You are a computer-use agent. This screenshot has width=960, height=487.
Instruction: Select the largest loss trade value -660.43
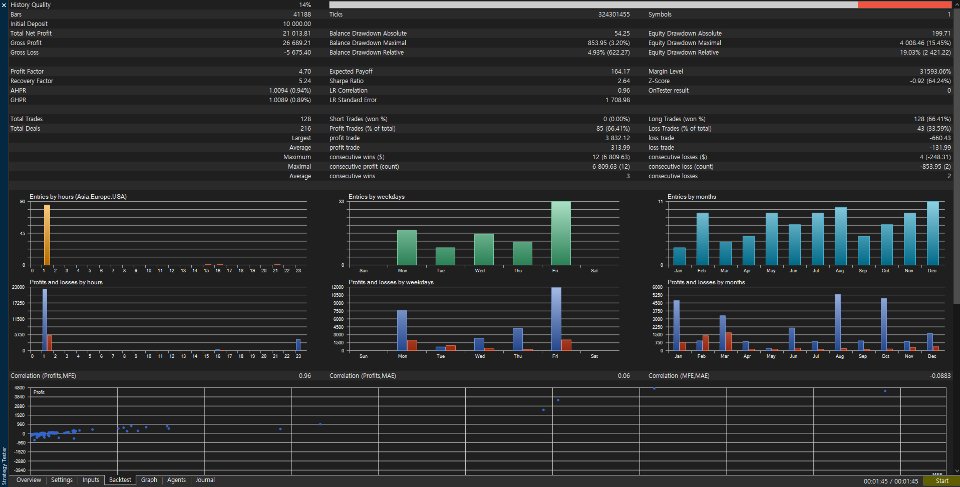click(940, 138)
